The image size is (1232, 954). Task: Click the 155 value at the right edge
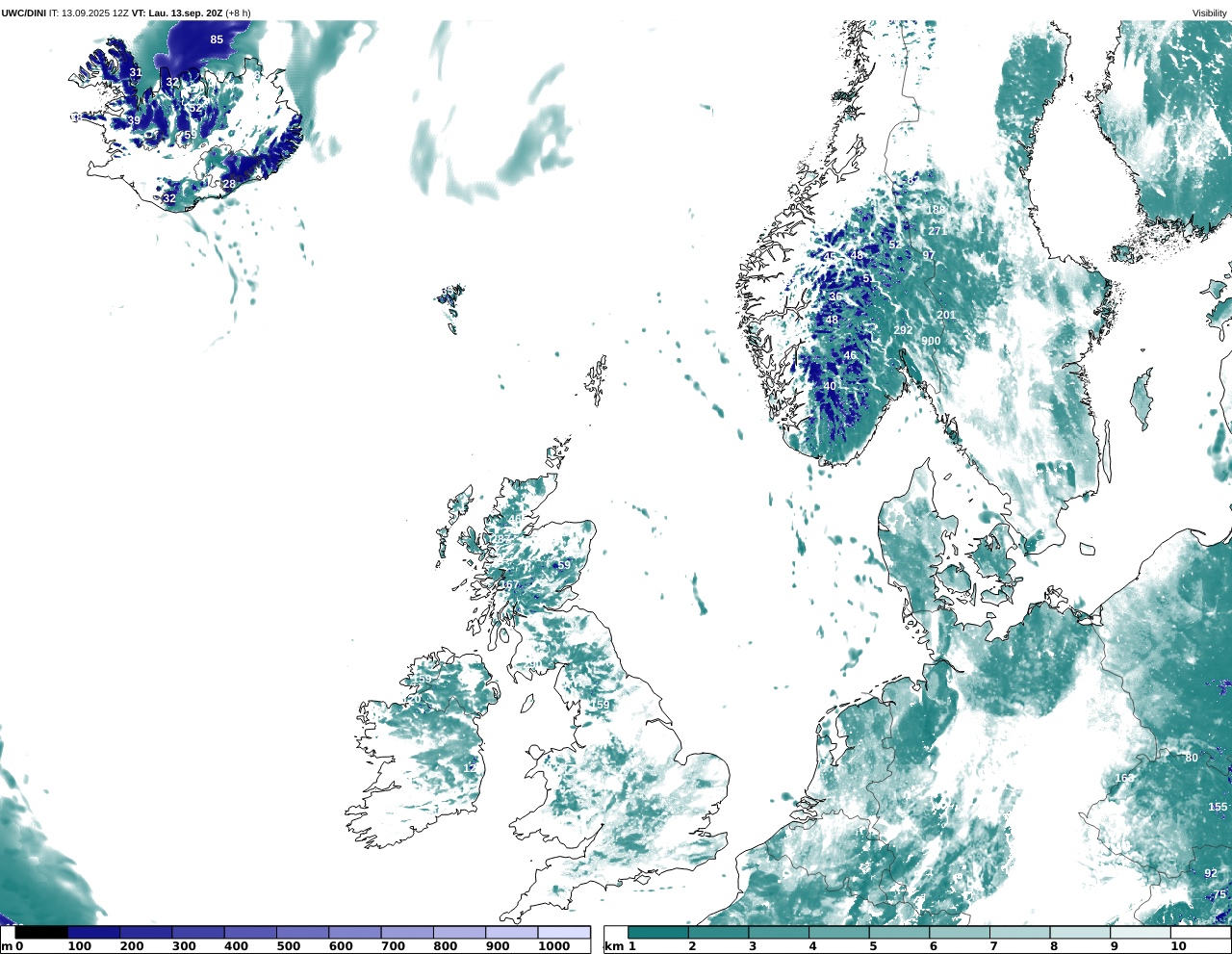pos(1219,807)
